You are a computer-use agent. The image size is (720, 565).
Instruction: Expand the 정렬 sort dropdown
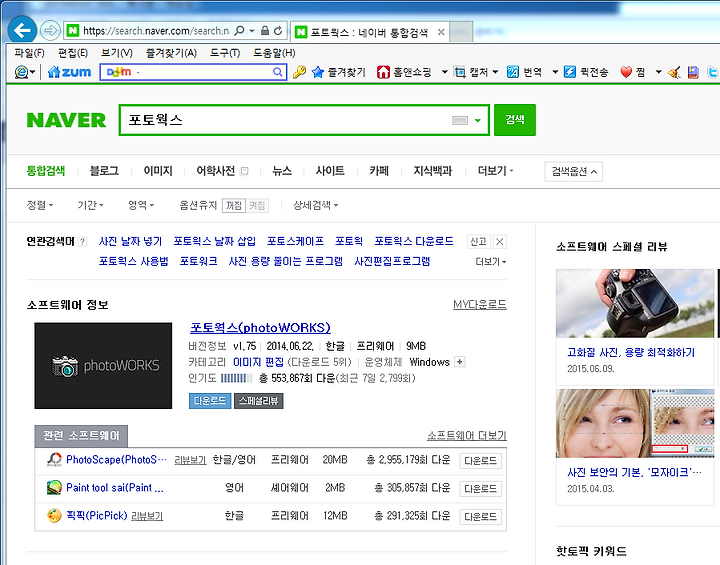pos(40,205)
